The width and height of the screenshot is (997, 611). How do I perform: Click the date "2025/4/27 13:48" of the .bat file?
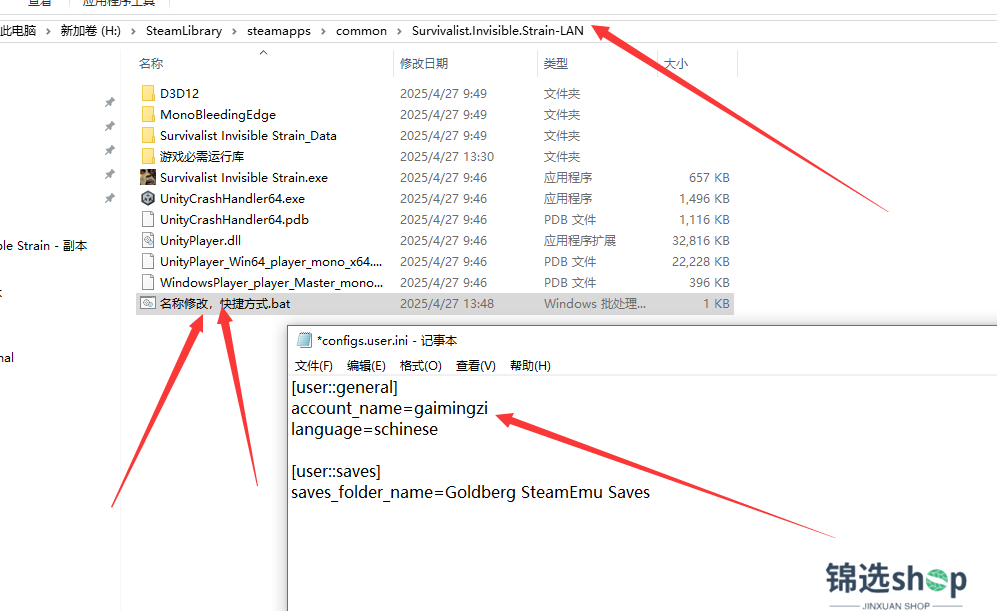[x=446, y=303]
